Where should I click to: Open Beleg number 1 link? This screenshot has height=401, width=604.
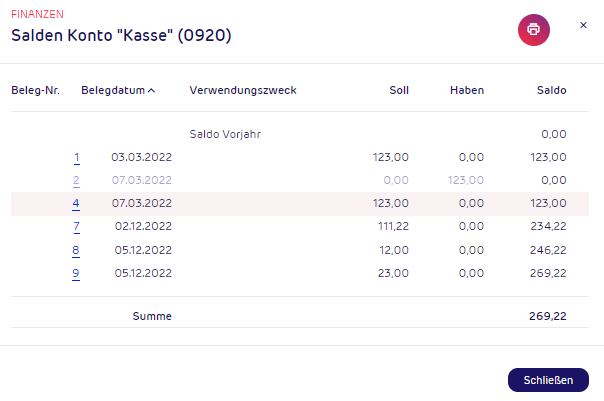[77, 157]
